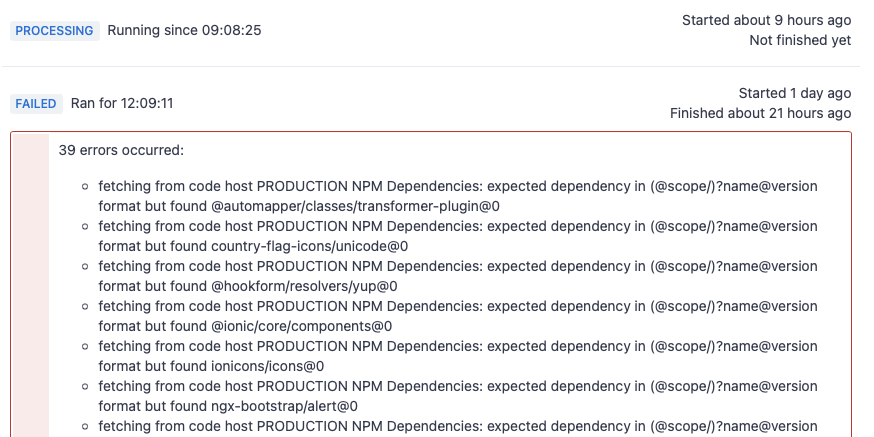Click the bullet point before the country-flag-icons error
The height and width of the screenshot is (437, 874).
pos(88,226)
